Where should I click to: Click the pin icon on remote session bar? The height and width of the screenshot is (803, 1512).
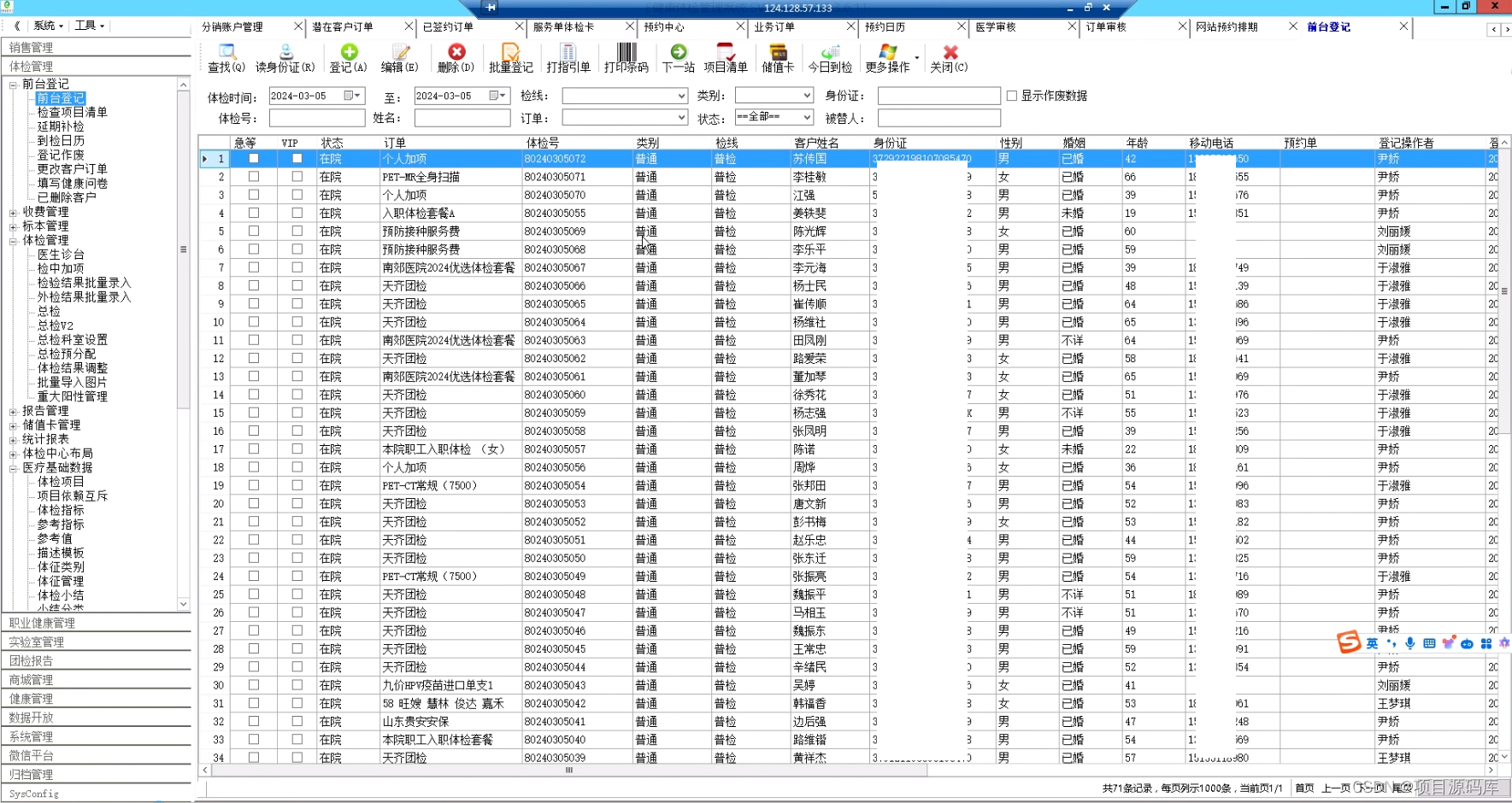click(491, 7)
